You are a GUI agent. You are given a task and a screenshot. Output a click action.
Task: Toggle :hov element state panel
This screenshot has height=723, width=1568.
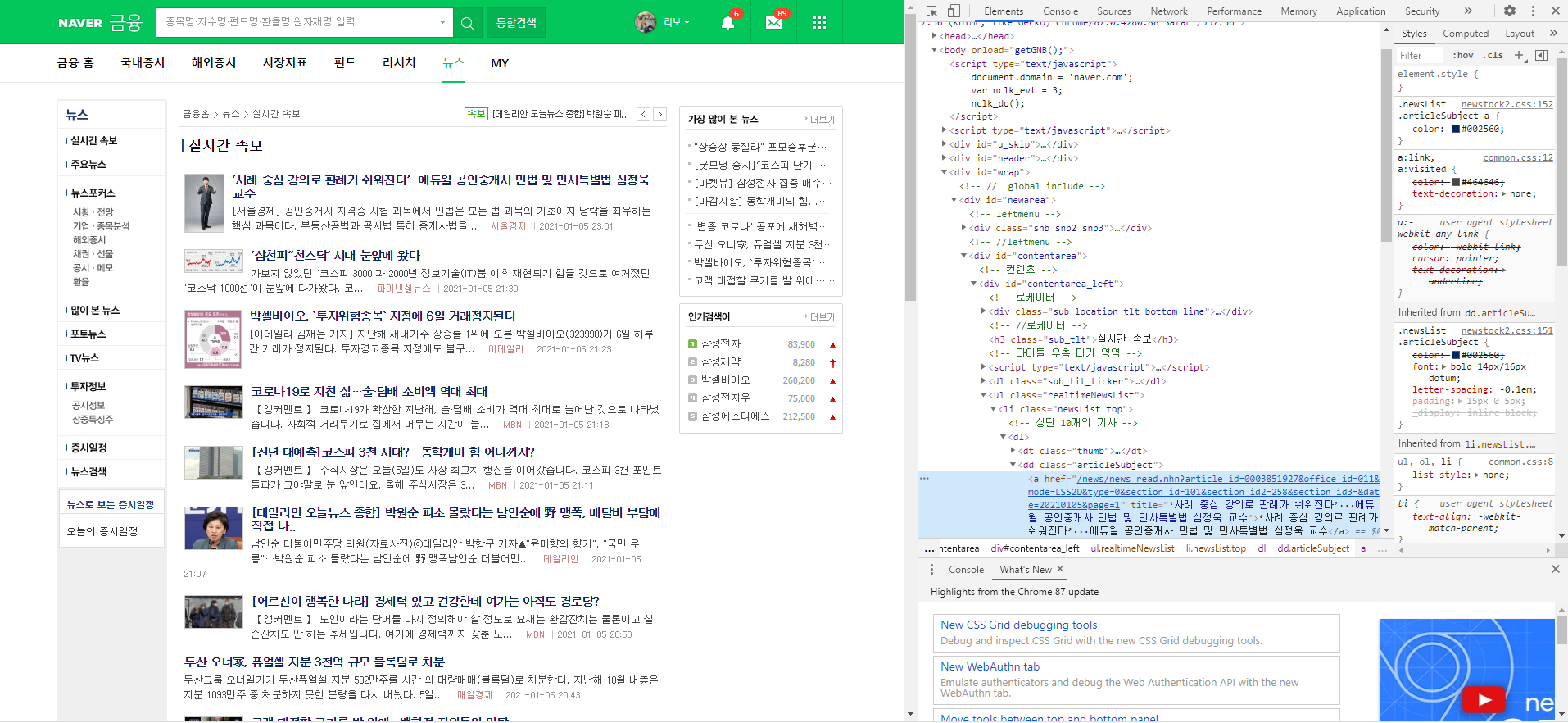[x=1463, y=55]
